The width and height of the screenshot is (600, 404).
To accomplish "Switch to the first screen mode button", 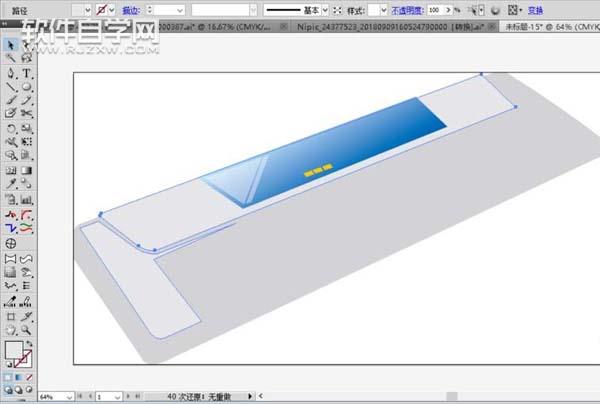I will [x=8, y=390].
